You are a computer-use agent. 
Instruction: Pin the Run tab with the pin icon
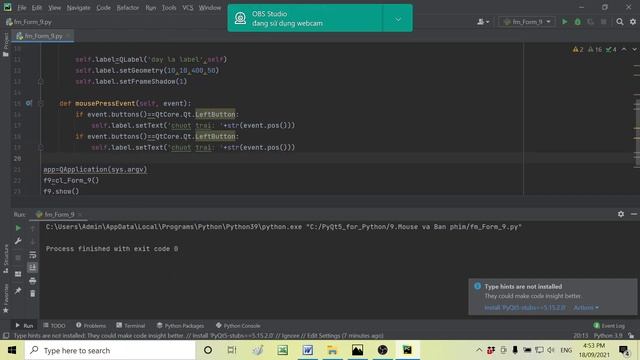(x=18, y=290)
